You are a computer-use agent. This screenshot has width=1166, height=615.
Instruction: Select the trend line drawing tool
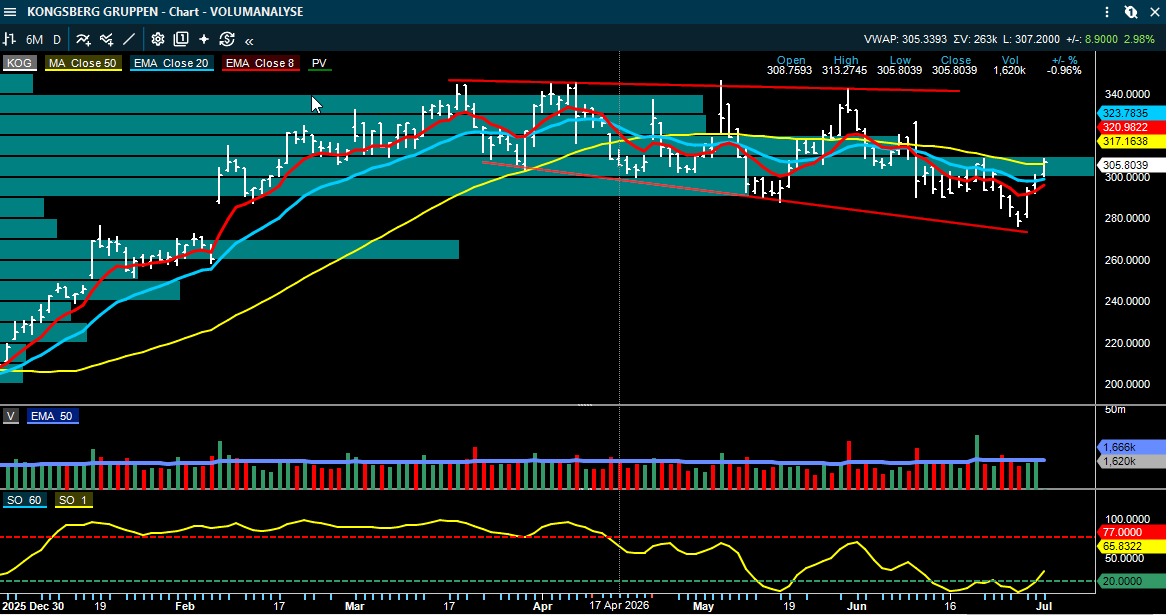[129, 39]
